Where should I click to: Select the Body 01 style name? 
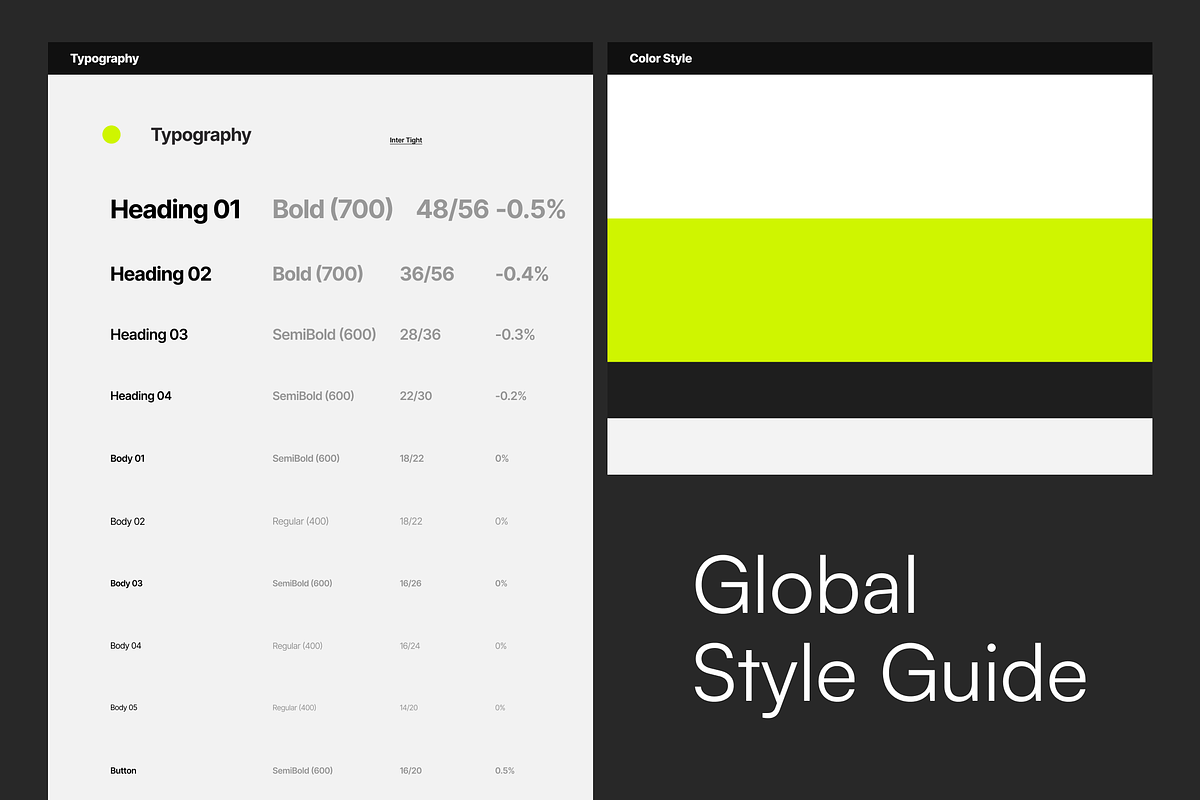pos(128,459)
